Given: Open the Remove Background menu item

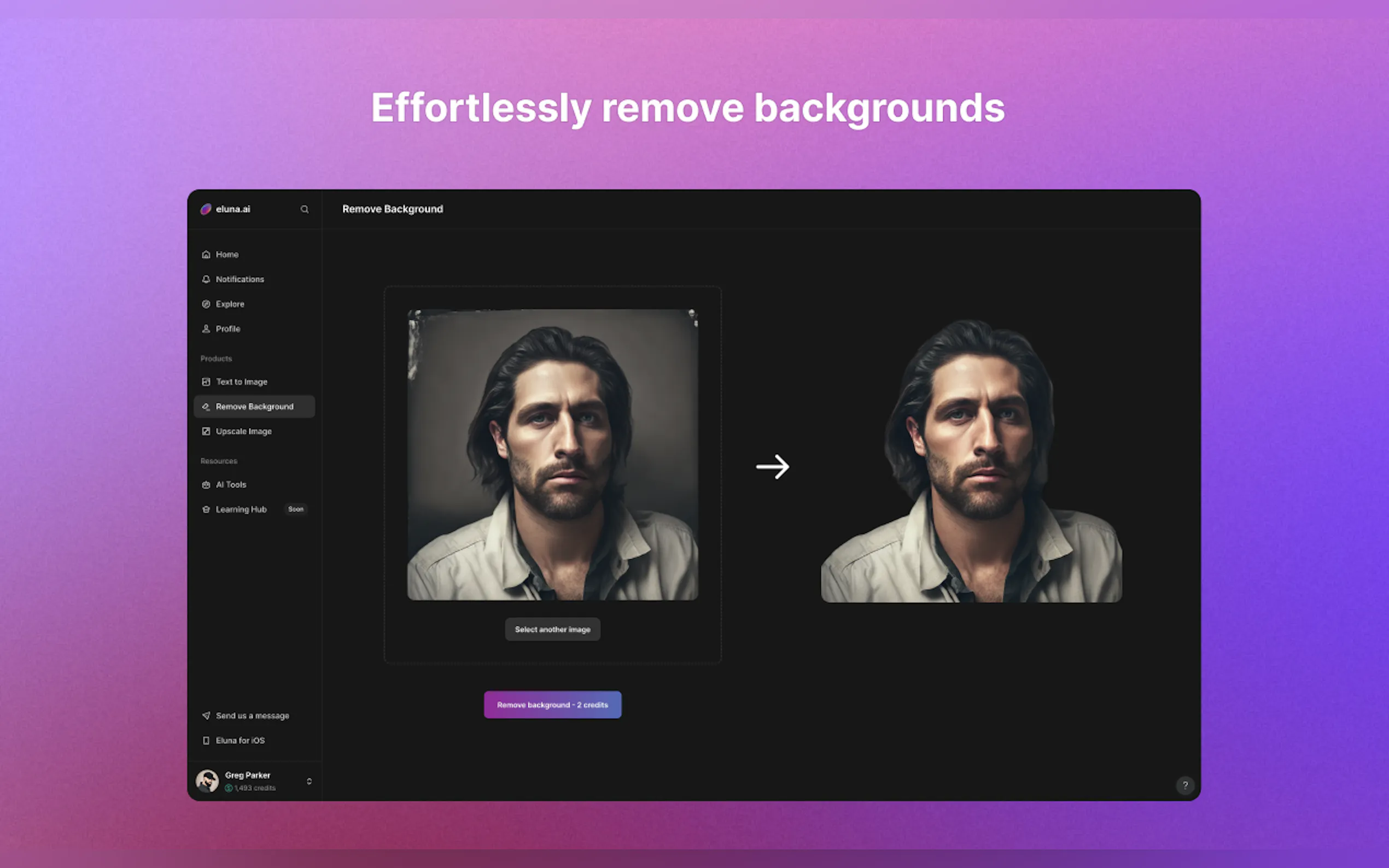Looking at the screenshot, I should click(254, 407).
